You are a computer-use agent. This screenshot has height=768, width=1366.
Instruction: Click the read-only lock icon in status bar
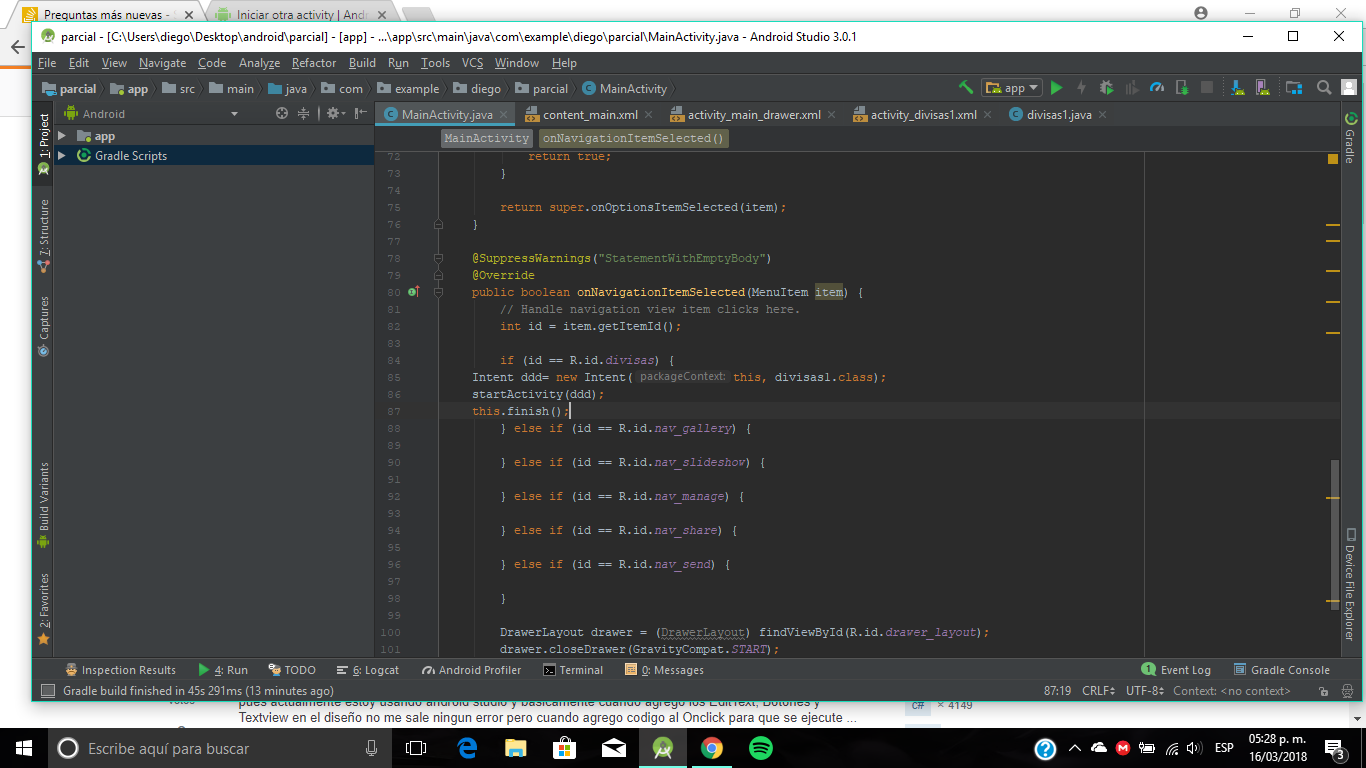coord(1323,691)
